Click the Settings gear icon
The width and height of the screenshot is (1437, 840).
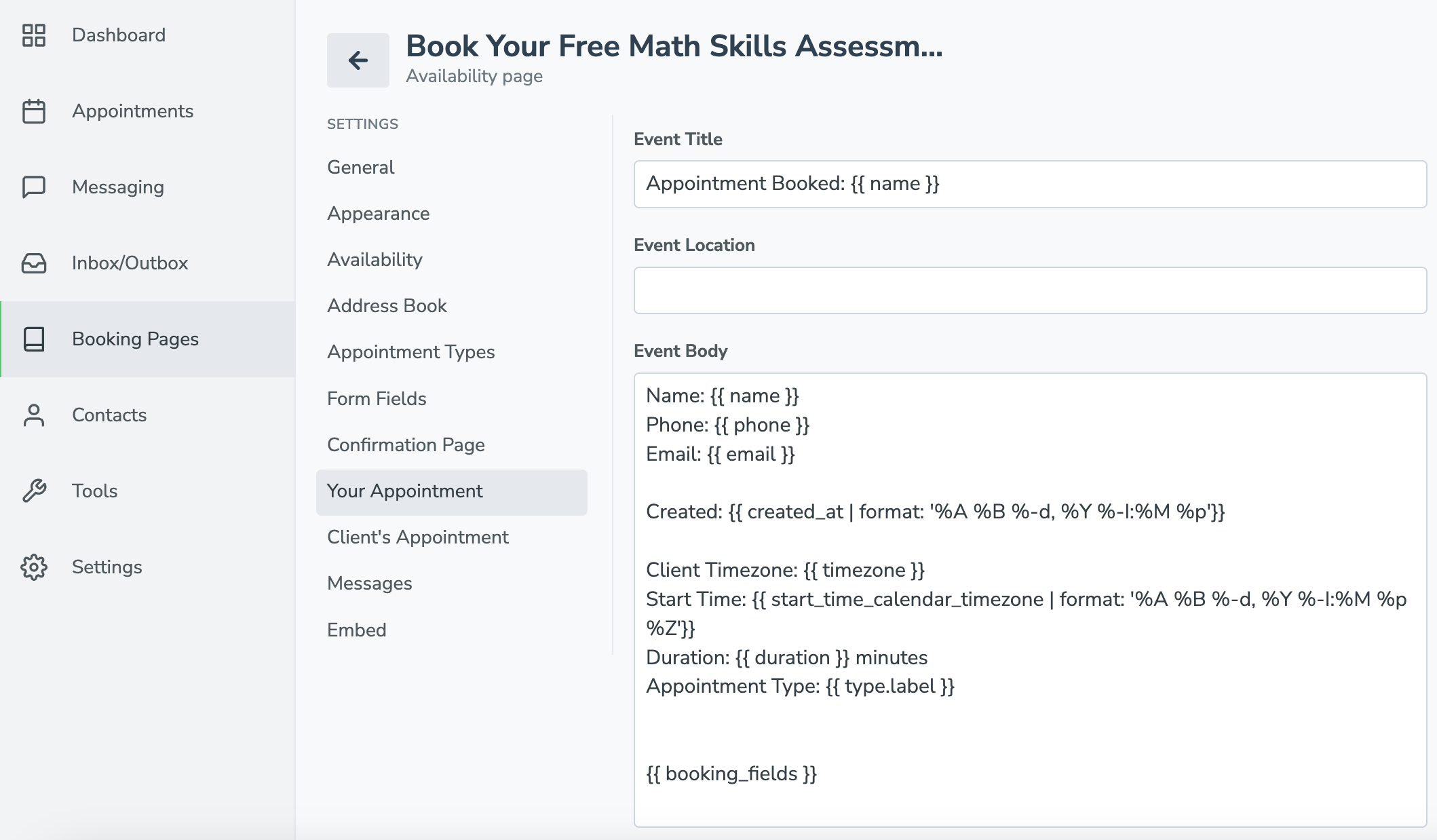tap(34, 567)
